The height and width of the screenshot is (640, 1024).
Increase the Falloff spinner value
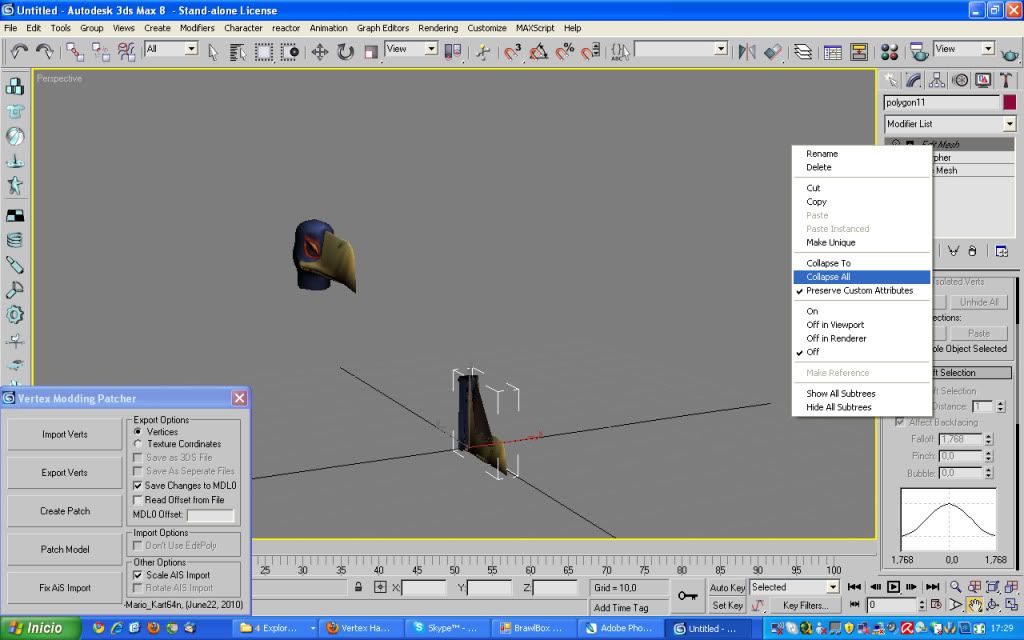(x=989, y=436)
